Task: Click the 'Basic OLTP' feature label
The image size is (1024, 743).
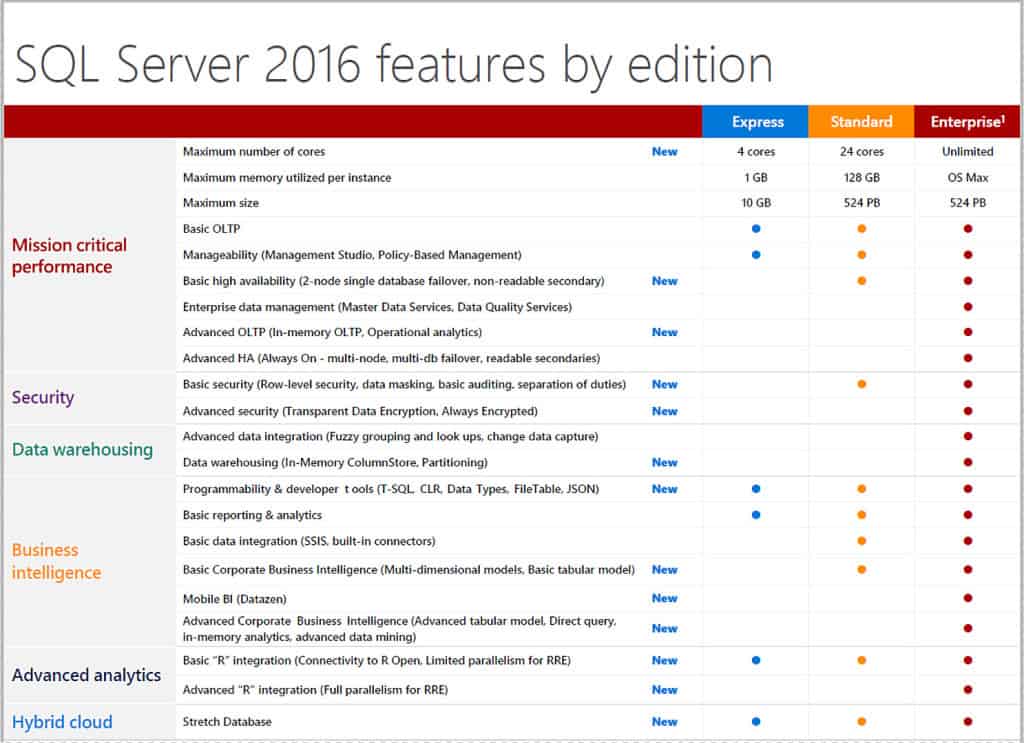Action: [x=212, y=229]
